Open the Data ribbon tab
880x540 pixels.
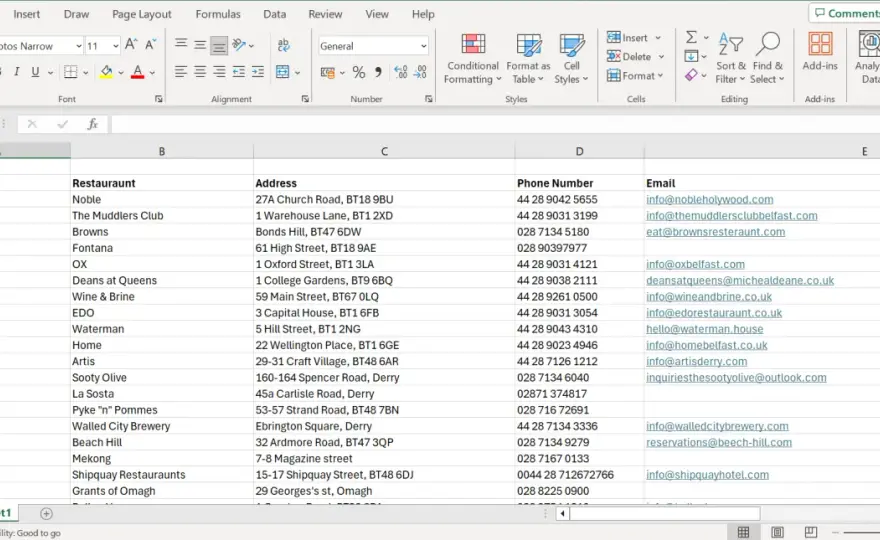[274, 14]
